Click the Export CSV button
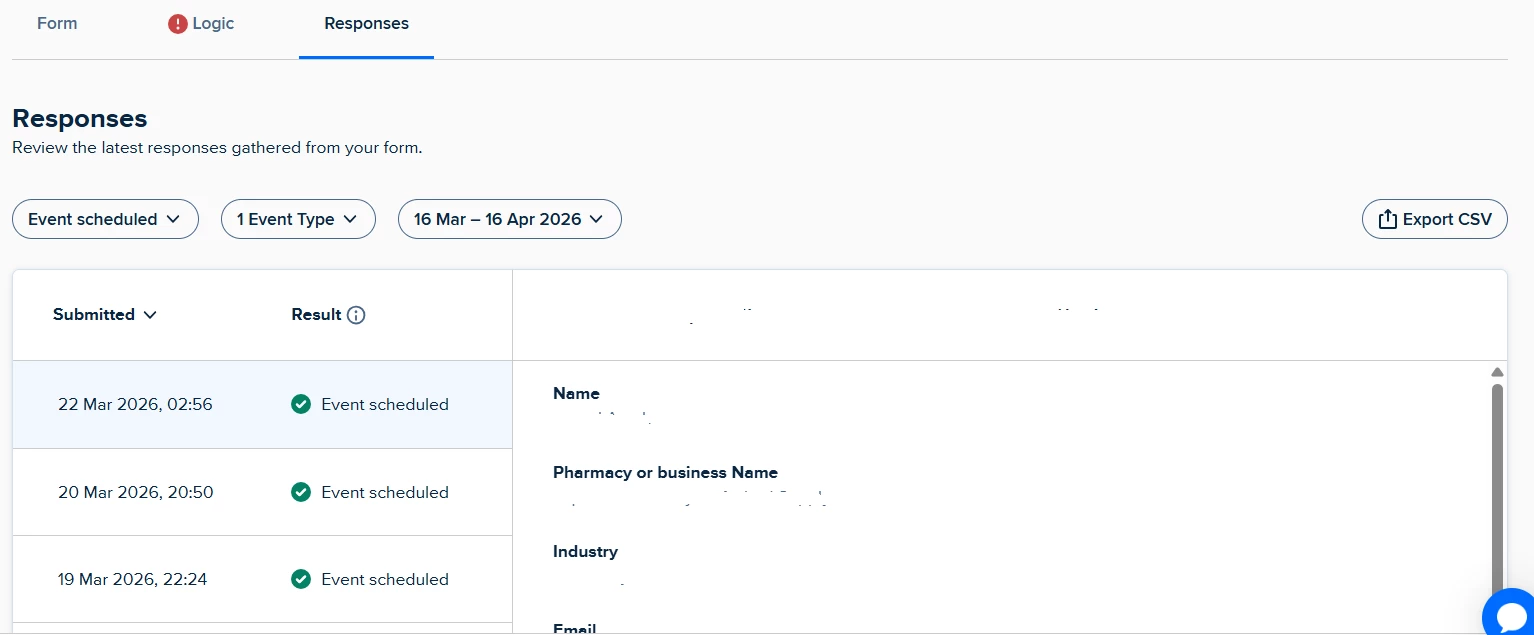The height and width of the screenshot is (635, 1534). (x=1434, y=219)
